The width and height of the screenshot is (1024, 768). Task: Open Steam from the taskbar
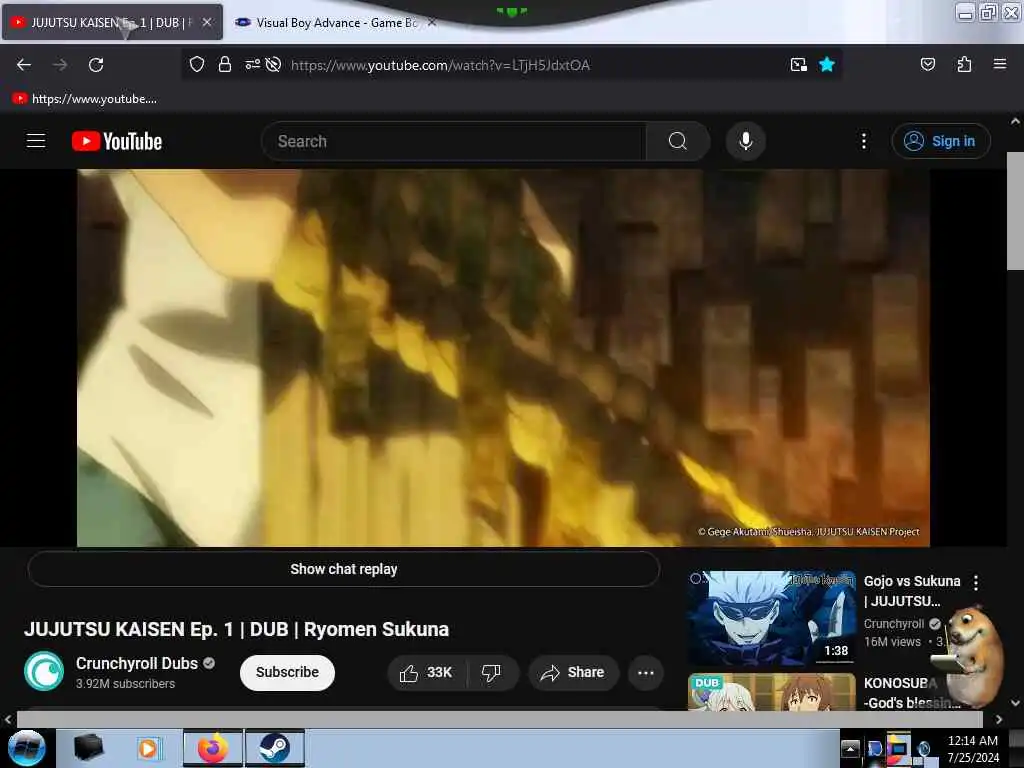275,748
